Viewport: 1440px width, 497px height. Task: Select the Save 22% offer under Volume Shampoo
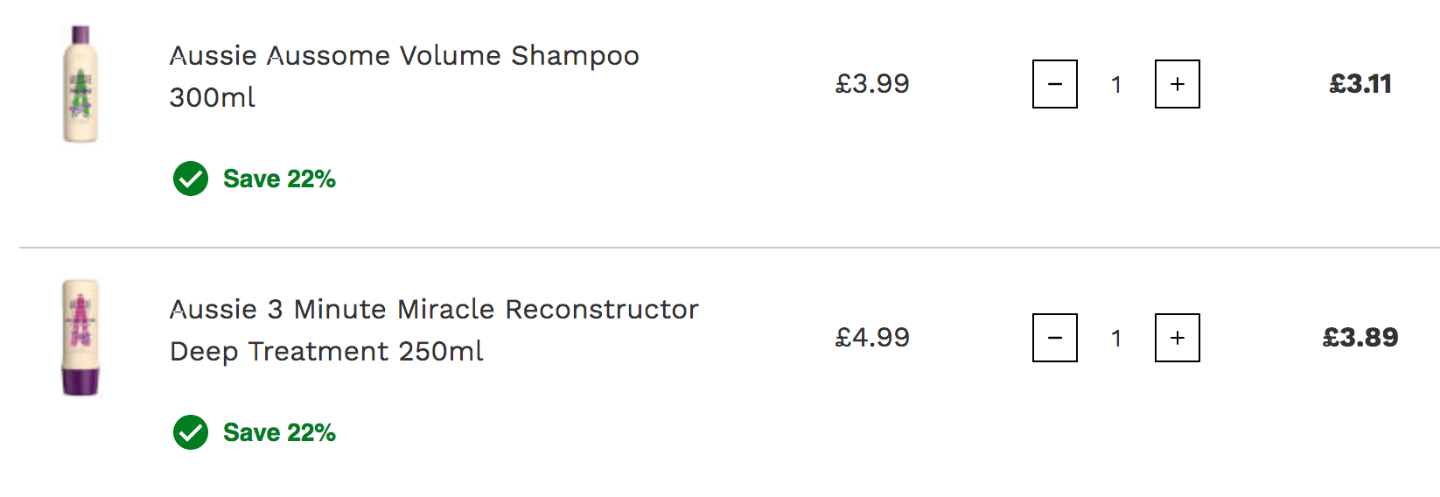[279, 179]
